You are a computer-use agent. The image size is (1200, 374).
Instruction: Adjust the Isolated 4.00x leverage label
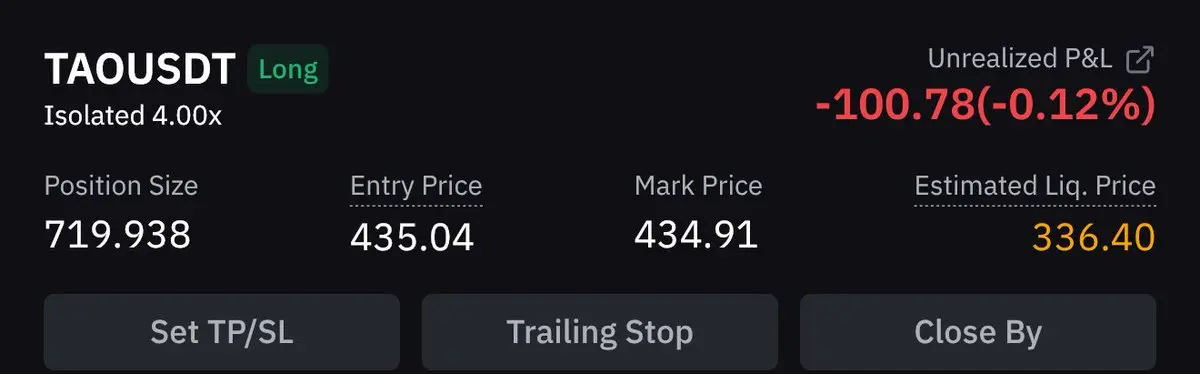[x=133, y=116]
